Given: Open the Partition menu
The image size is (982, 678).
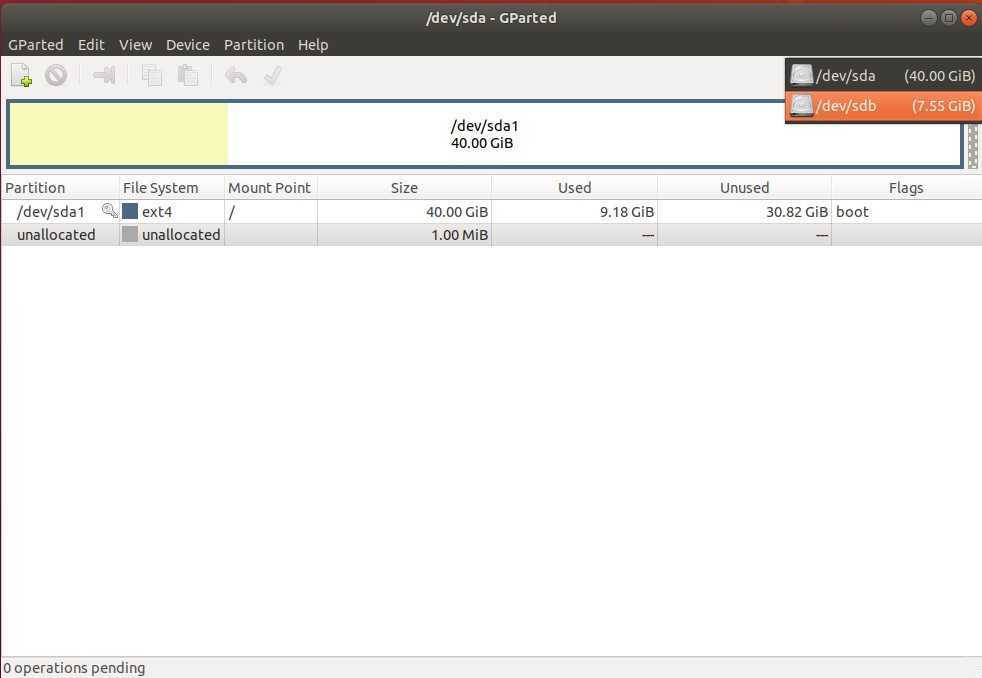Looking at the screenshot, I should pyautogui.click(x=254, y=45).
